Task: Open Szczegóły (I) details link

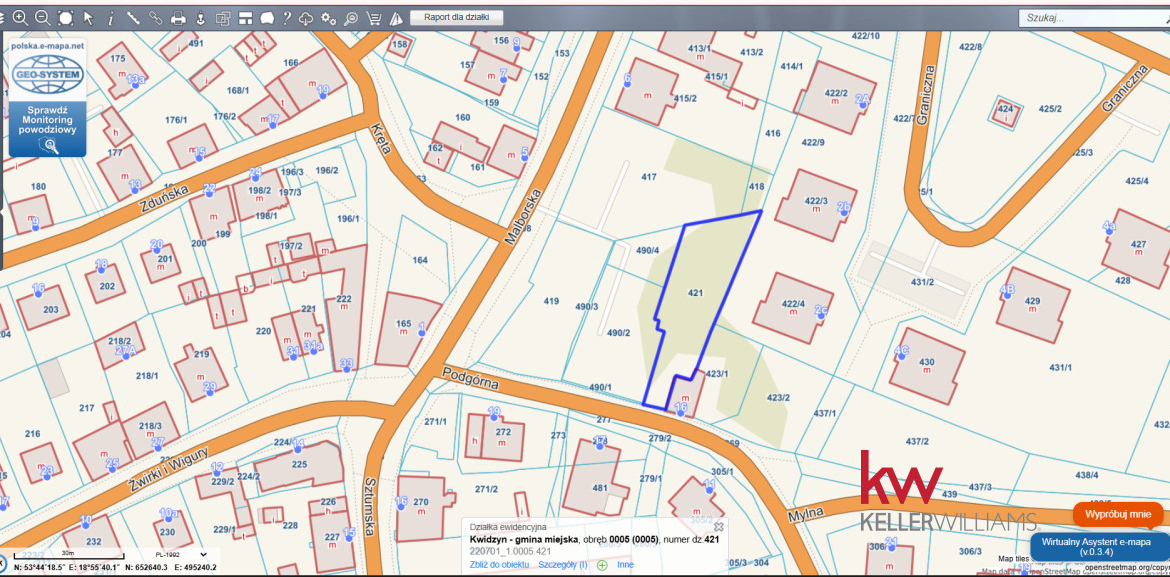Action: click(x=562, y=565)
